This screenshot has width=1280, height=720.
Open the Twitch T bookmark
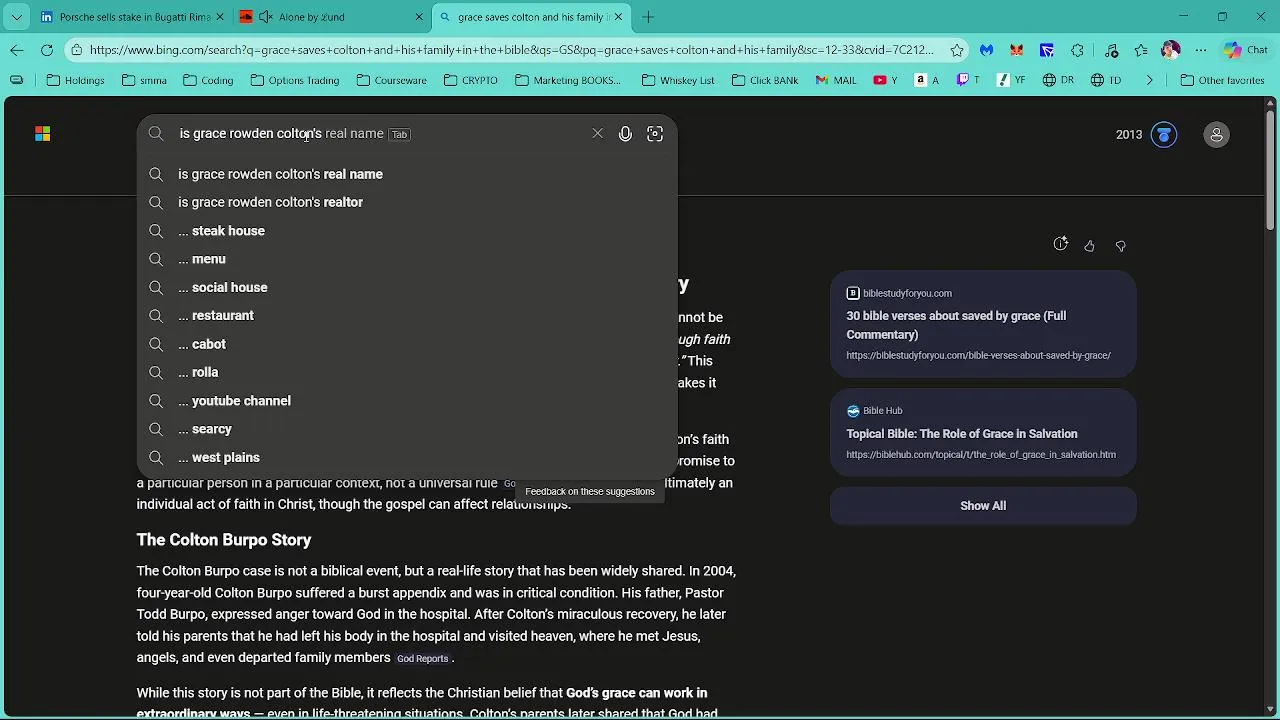point(969,80)
